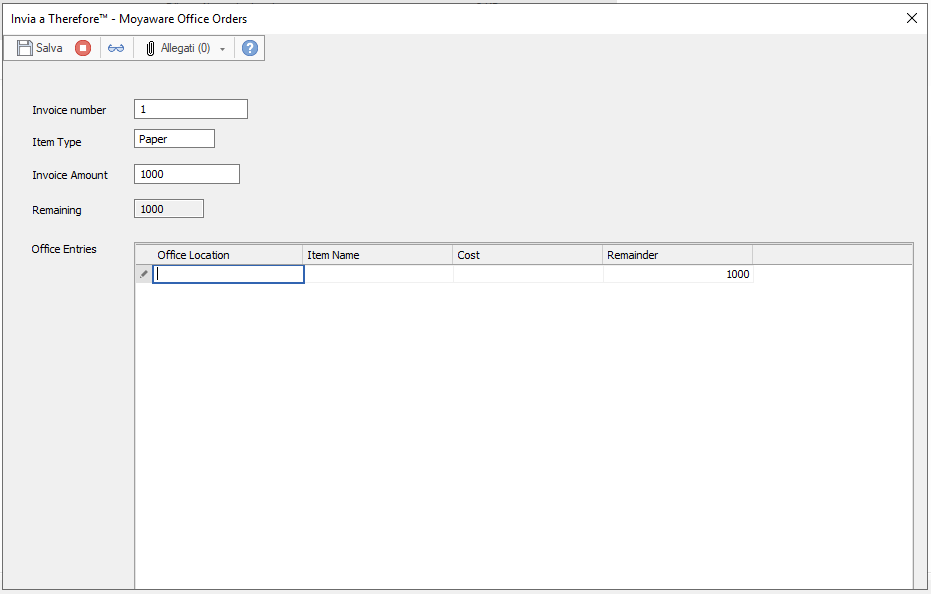The height and width of the screenshot is (594, 931).
Task: Select the Invoice number field showing 1
Action: 190,108
